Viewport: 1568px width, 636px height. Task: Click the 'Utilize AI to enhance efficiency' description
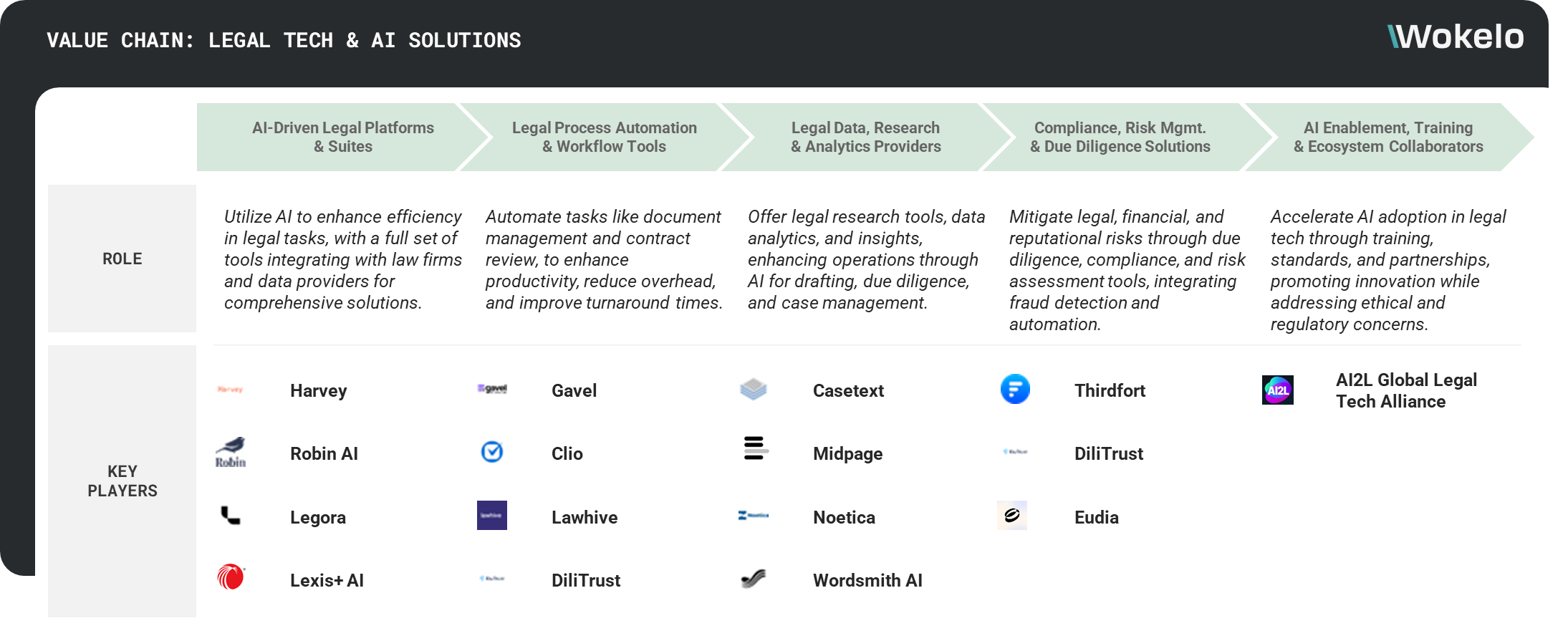342,259
